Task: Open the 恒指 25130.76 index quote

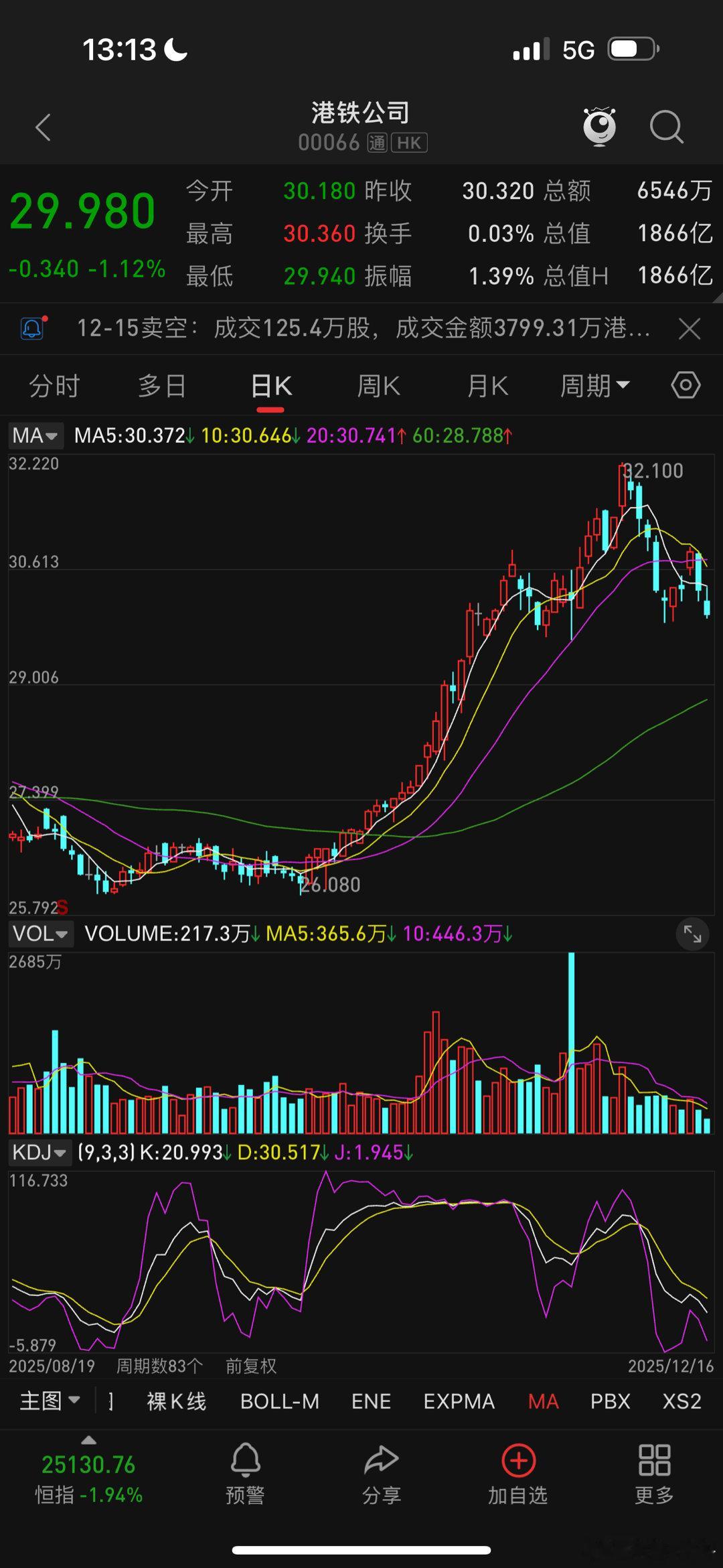Action: pyautogui.click(x=88, y=1478)
